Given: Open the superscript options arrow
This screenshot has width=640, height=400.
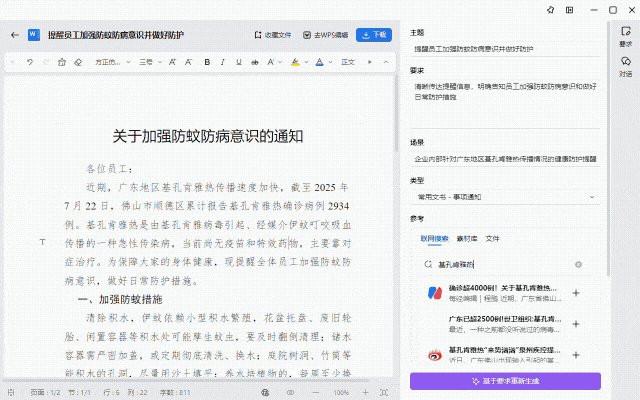Looking at the screenshot, I should (280, 62).
